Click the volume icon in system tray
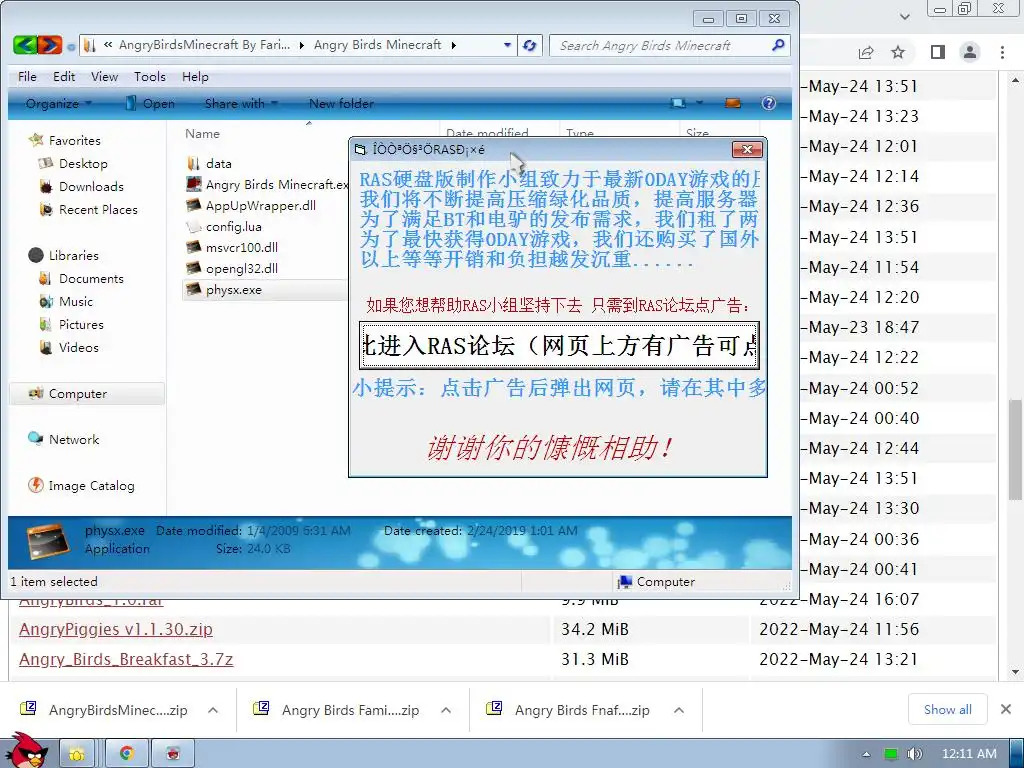The height and width of the screenshot is (768, 1024). pyautogui.click(x=914, y=754)
